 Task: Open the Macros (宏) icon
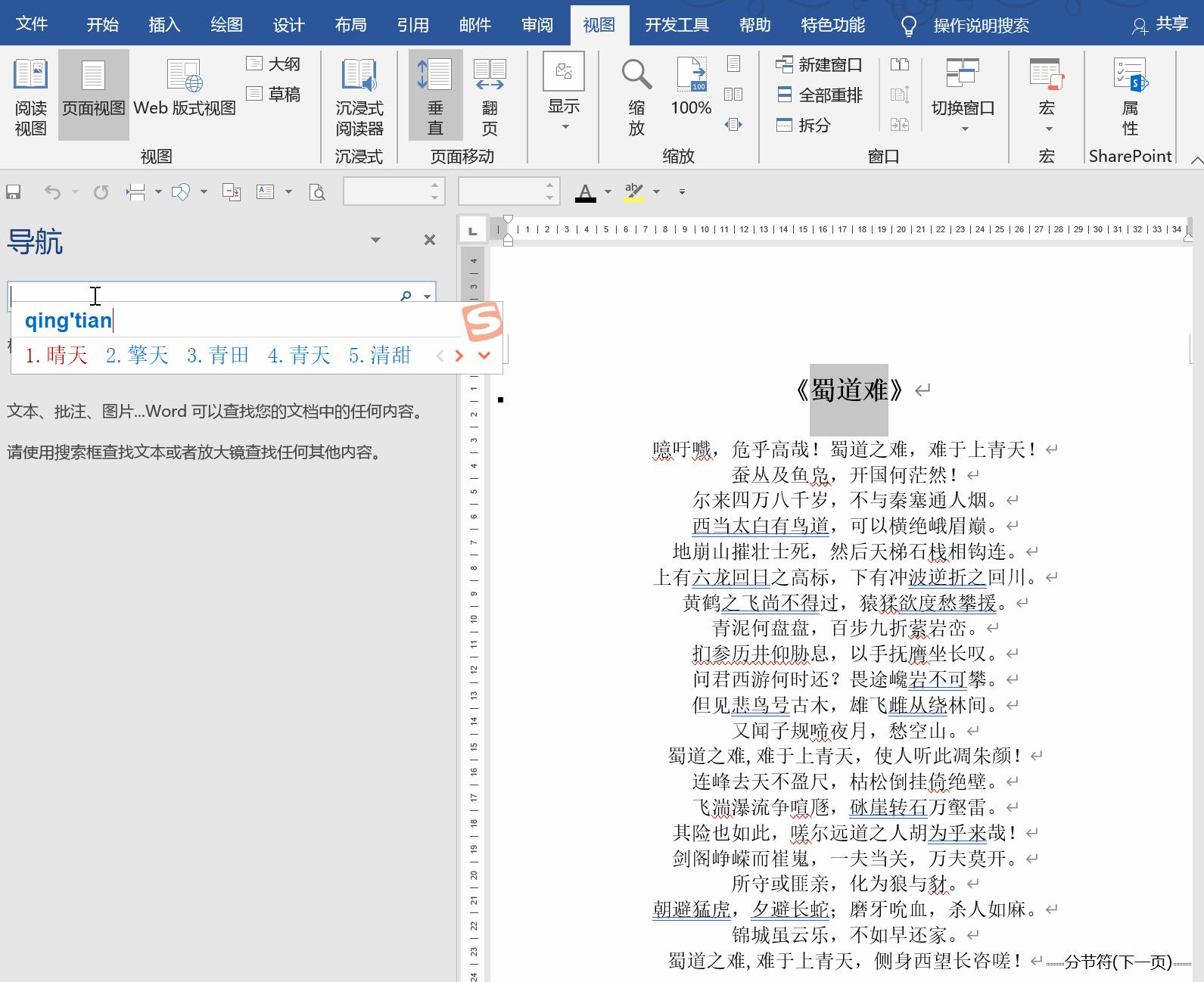[x=1047, y=74]
